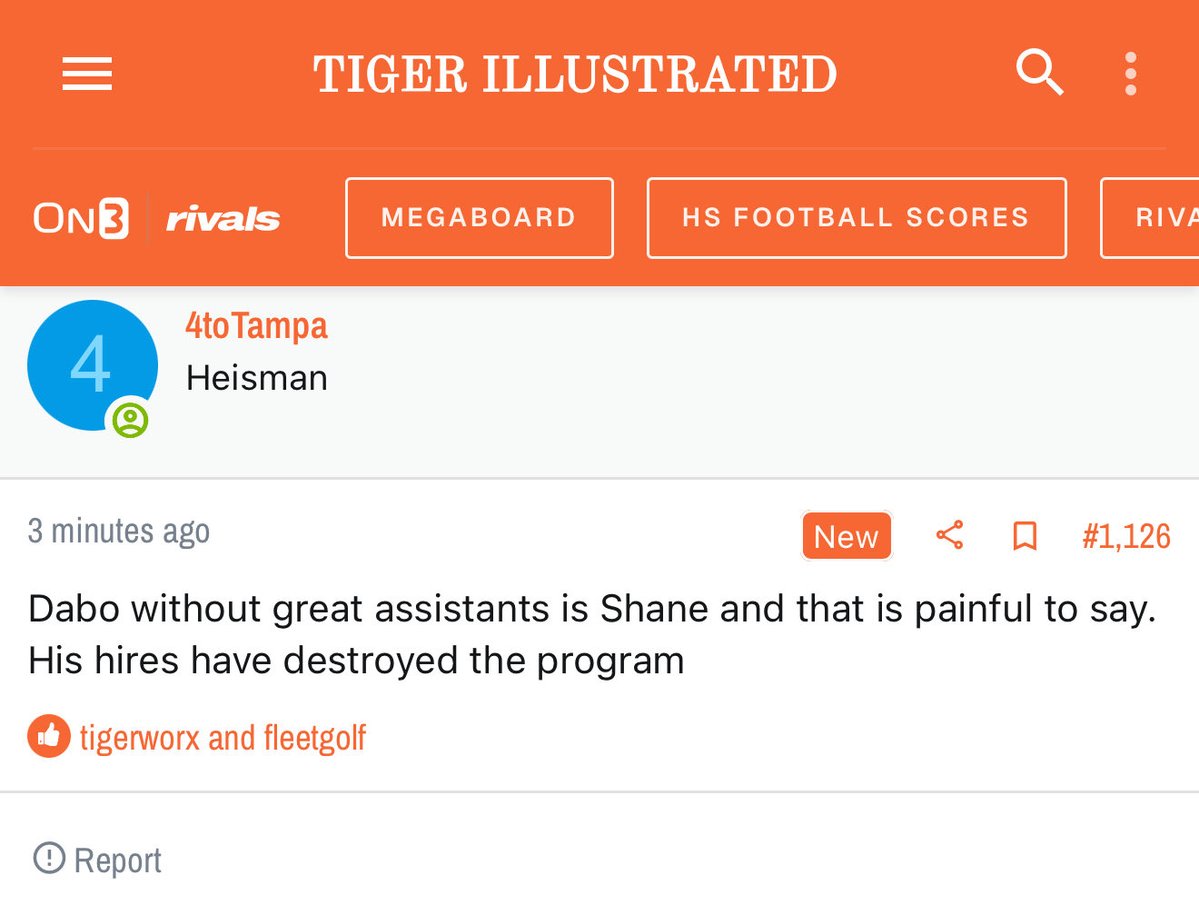Open the partially visible RIVA tab
This screenshot has width=1199, height=905.
click(1153, 218)
